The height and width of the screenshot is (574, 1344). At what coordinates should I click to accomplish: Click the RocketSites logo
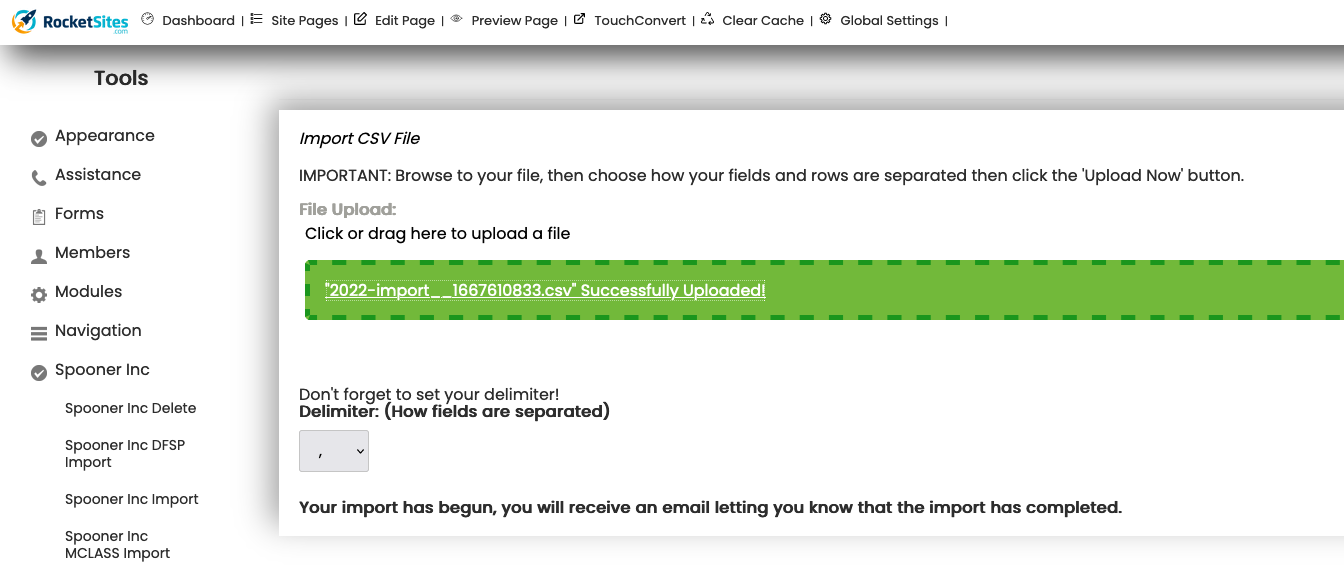[x=70, y=21]
